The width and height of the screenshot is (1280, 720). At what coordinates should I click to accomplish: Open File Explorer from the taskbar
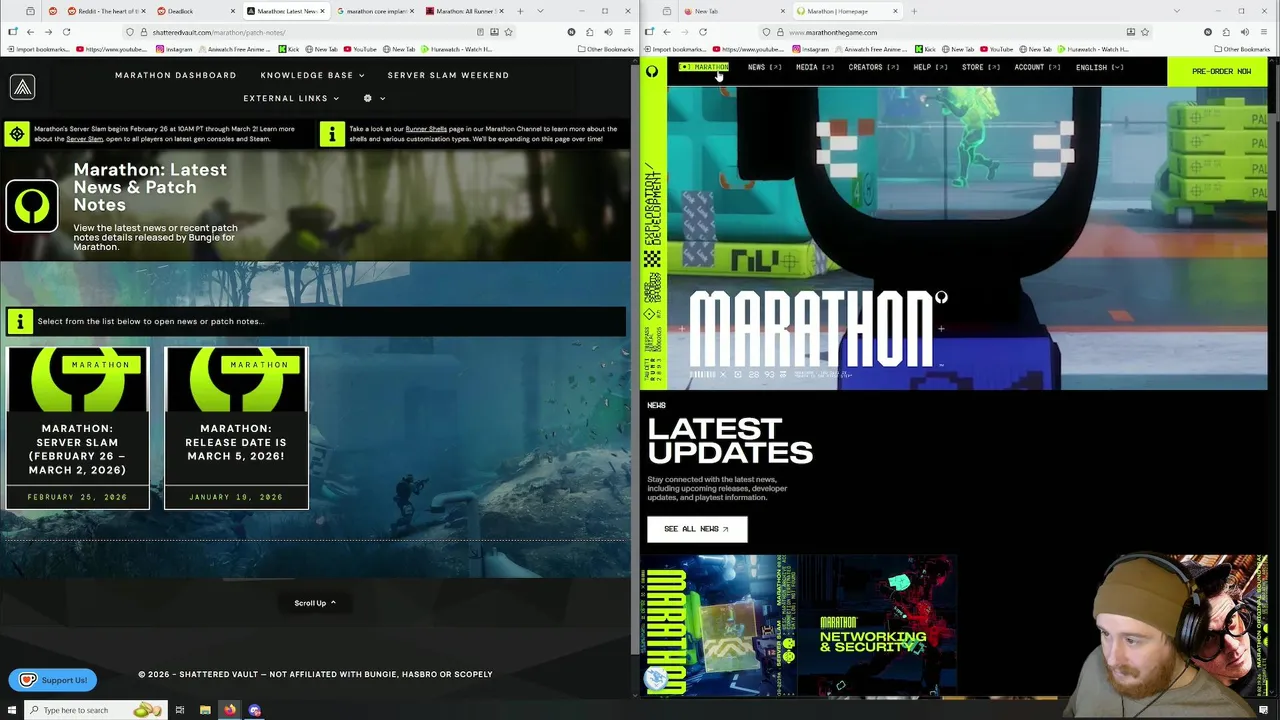(x=205, y=710)
